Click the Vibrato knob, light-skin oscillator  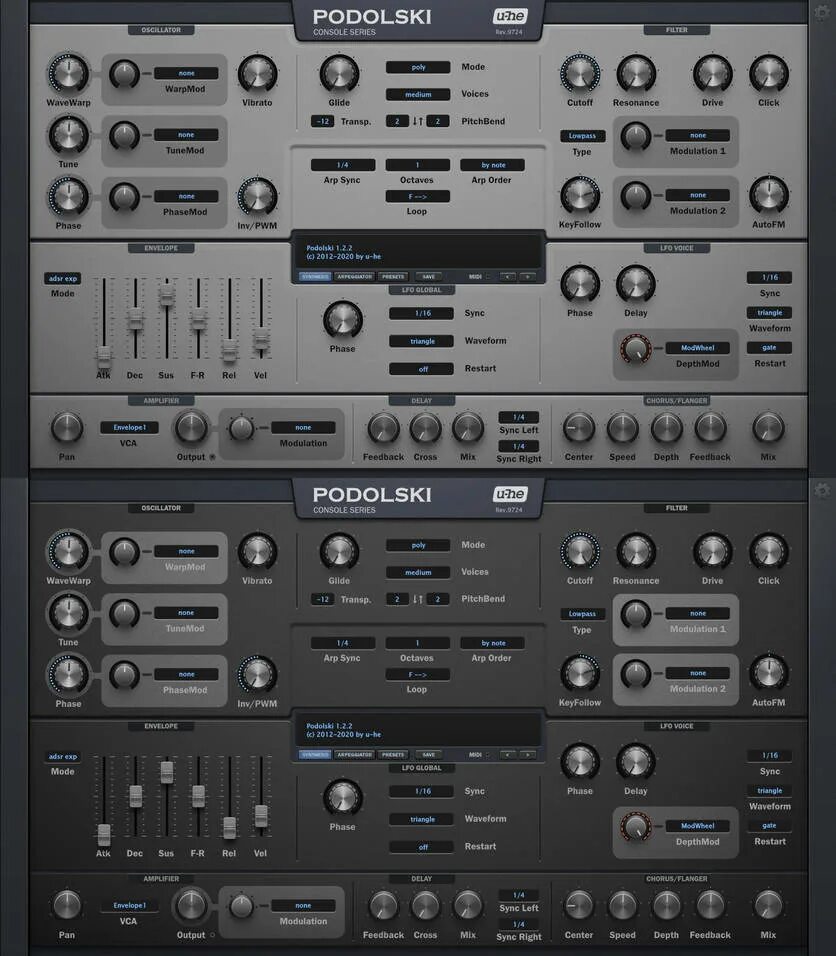(257, 73)
